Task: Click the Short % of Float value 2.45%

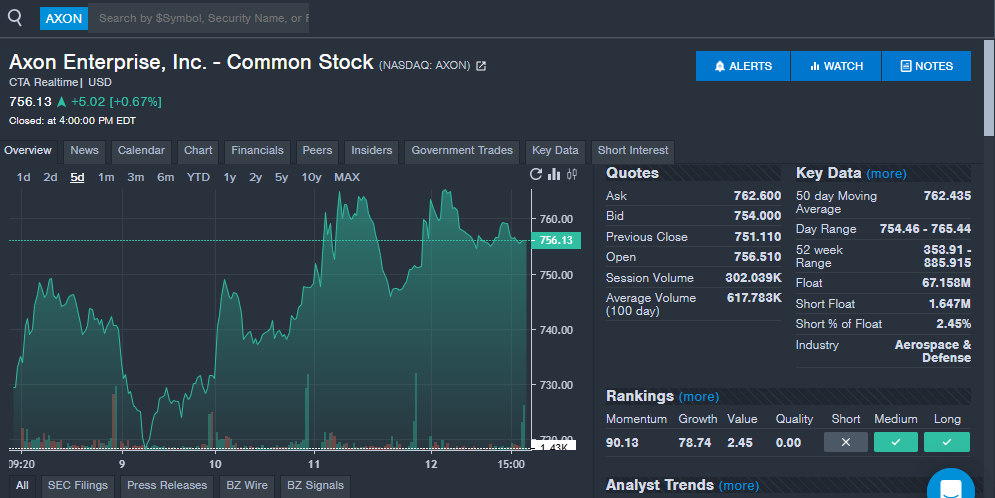Action: [x=953, y=324]
